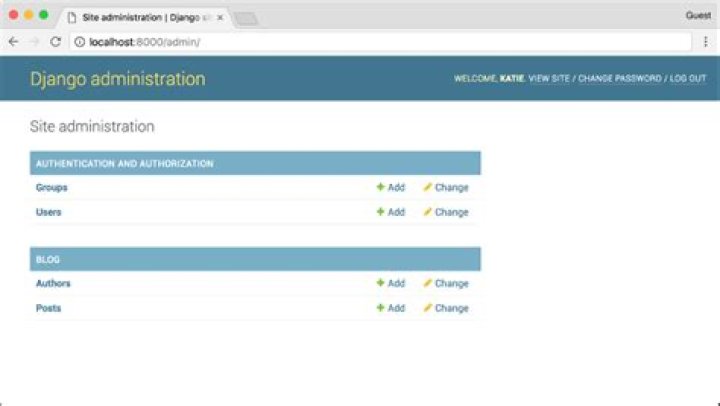The image size is (720, 406).
Task: Reload the page with the refresh icon
Action: point(56,42)
